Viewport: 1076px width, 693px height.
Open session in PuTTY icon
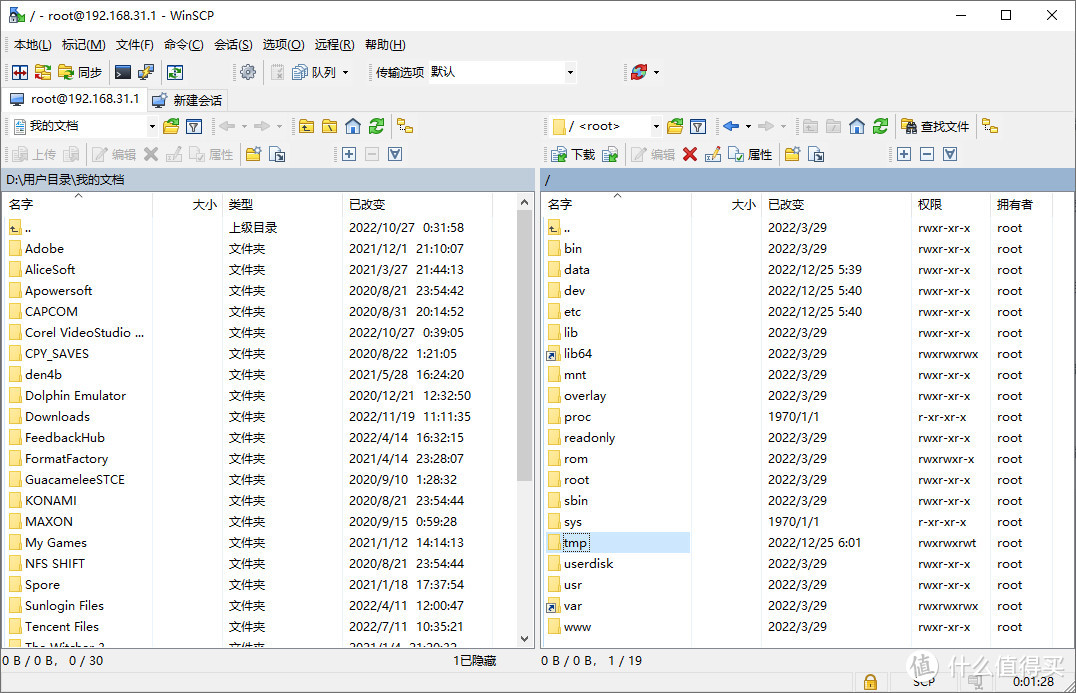145,72
